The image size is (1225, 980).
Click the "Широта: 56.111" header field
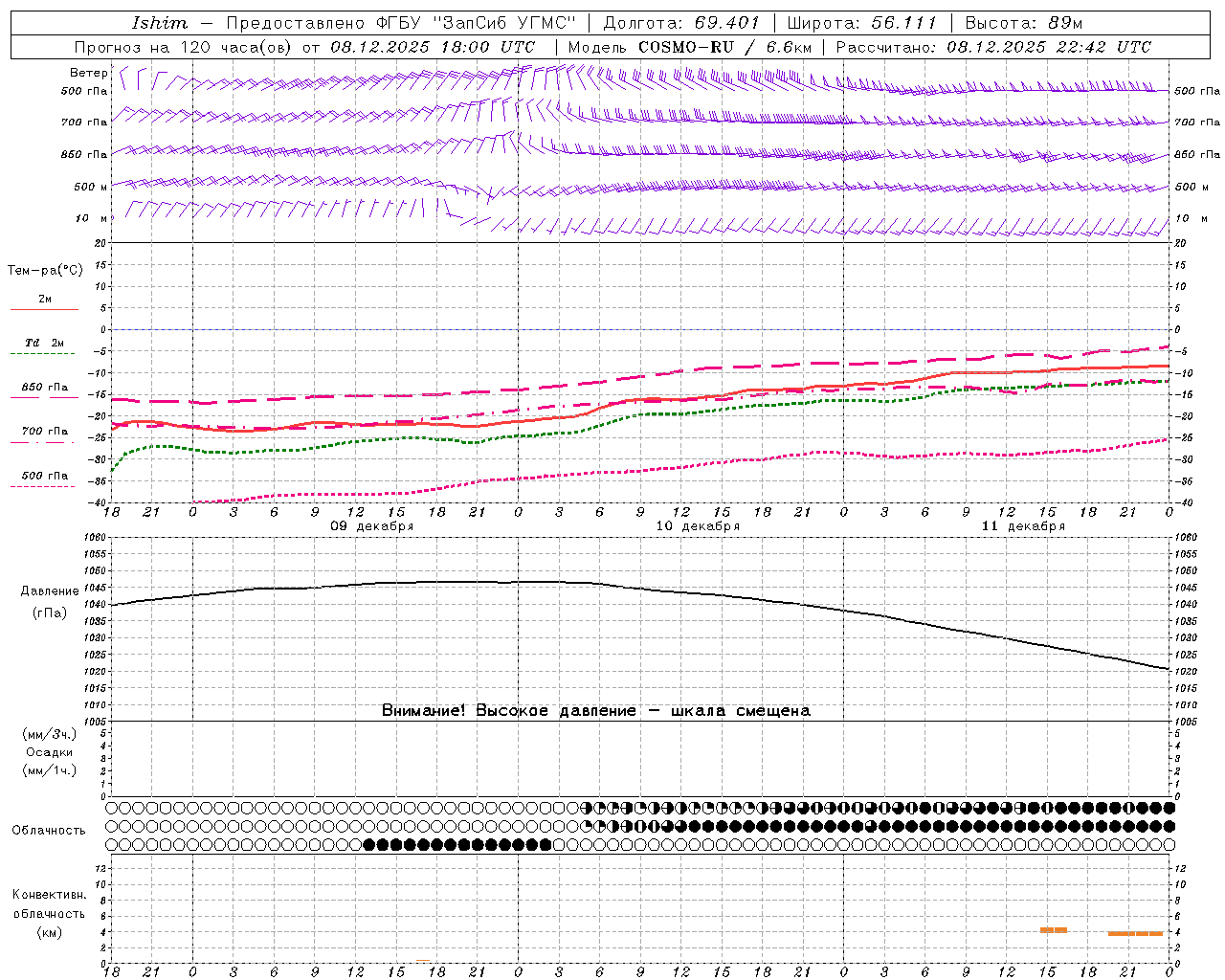pos(861,23)
